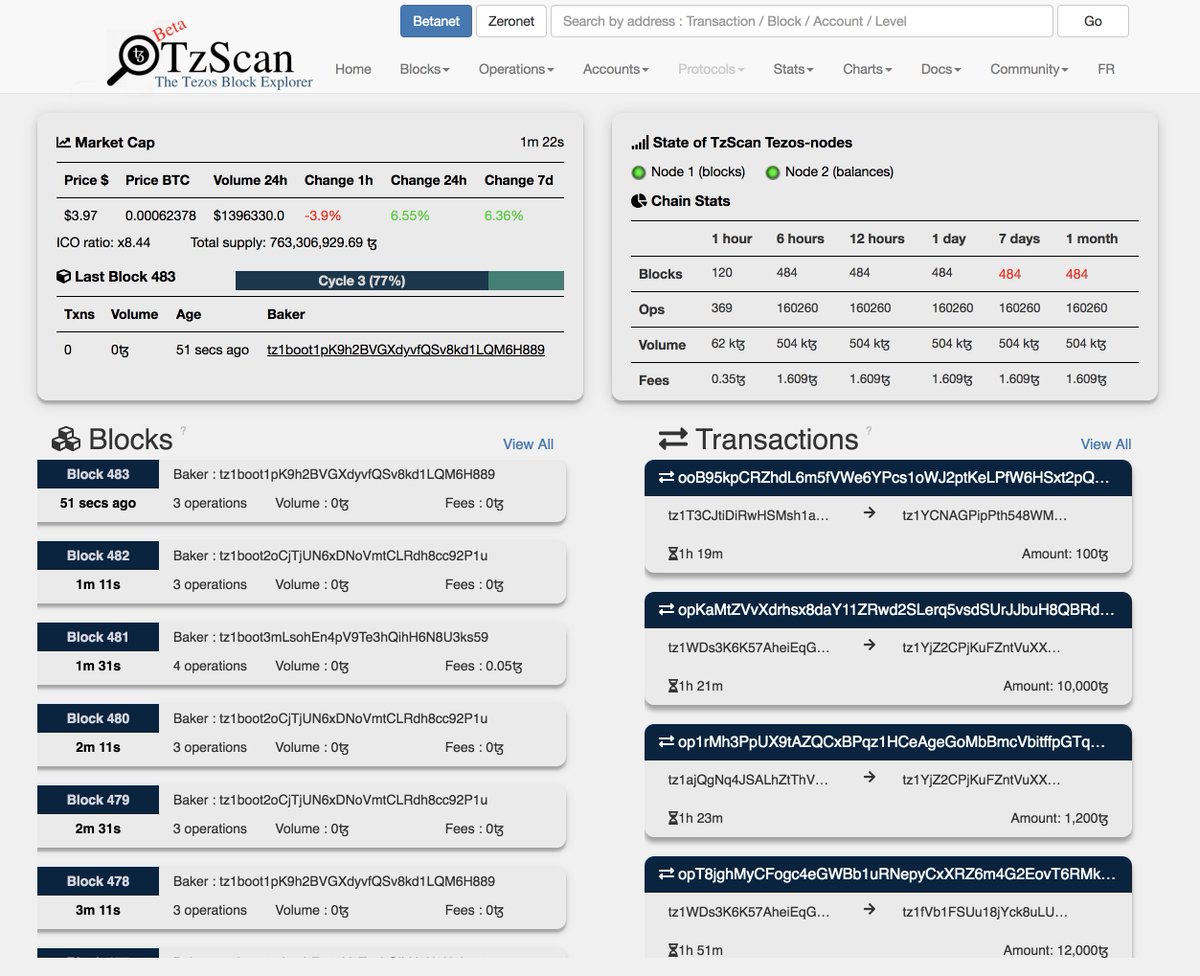The image size is (1200, 976).
Task: Click the Baker tz1boot3mLsohEn4pV9Te3hQihH6N8U3ks59 text
Action: [x=331, y=637]
